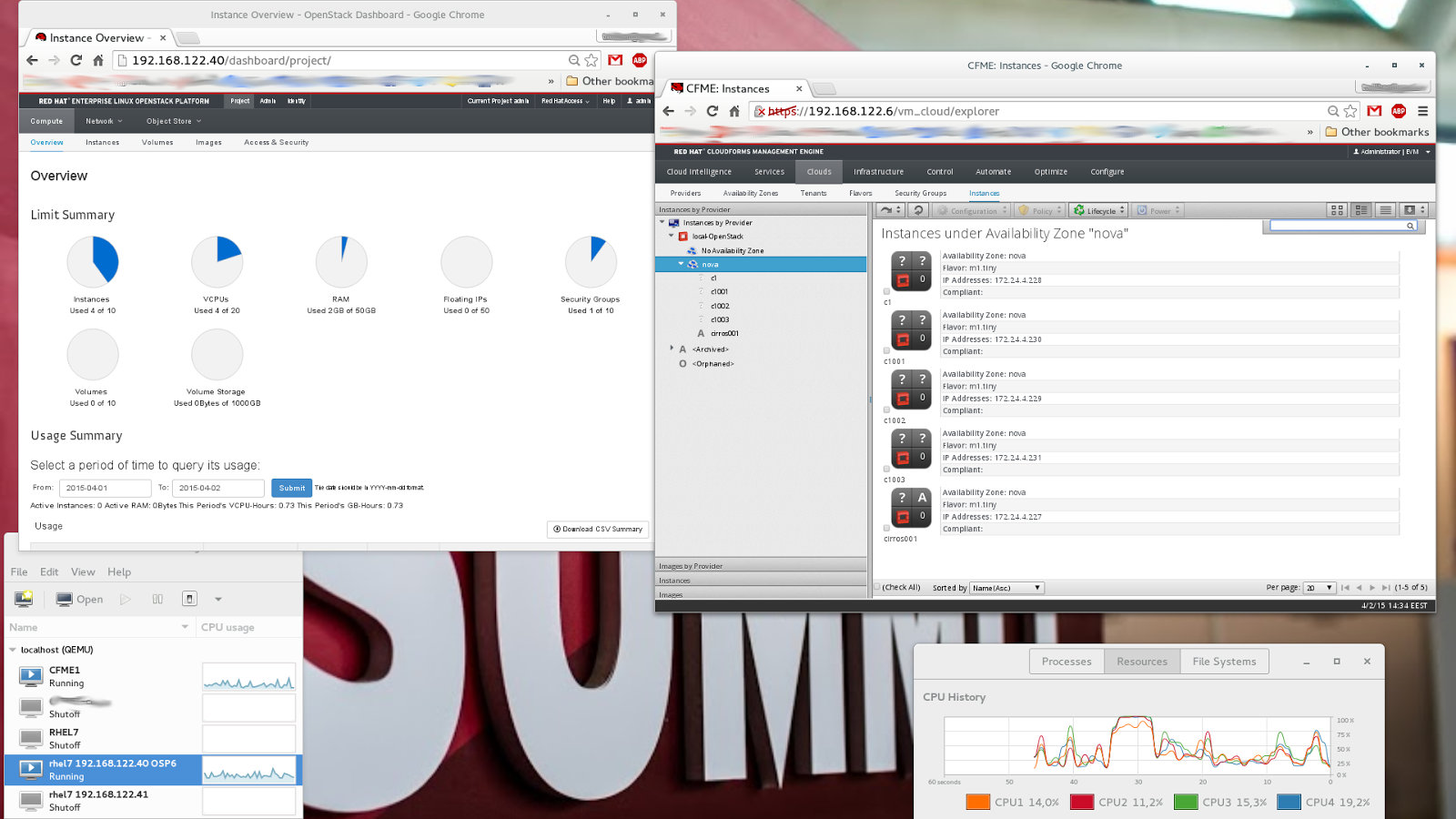The height and width of the screenshot is (819, 1456).
Task: Switch CFME instances to tile view
Action: pos(1361,210)
